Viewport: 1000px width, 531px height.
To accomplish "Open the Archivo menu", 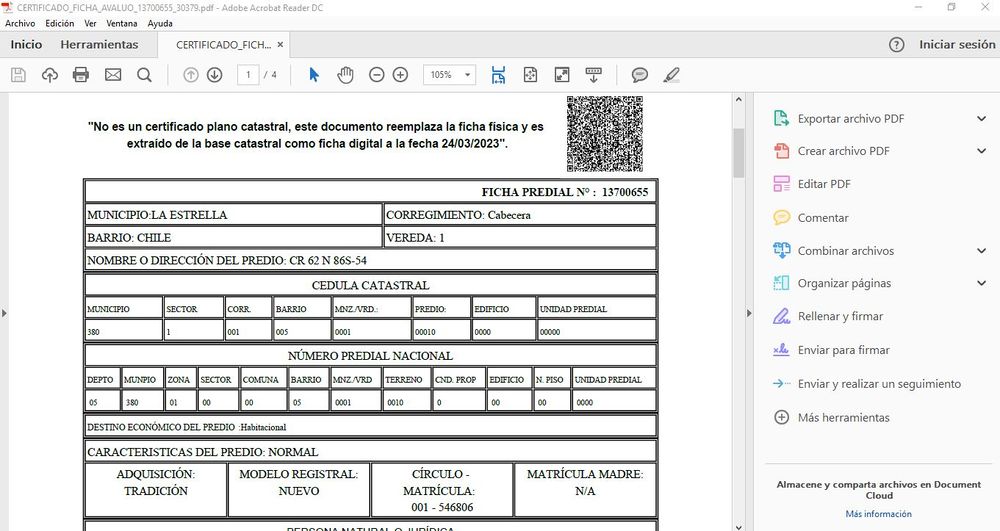I will pos(20,23).
